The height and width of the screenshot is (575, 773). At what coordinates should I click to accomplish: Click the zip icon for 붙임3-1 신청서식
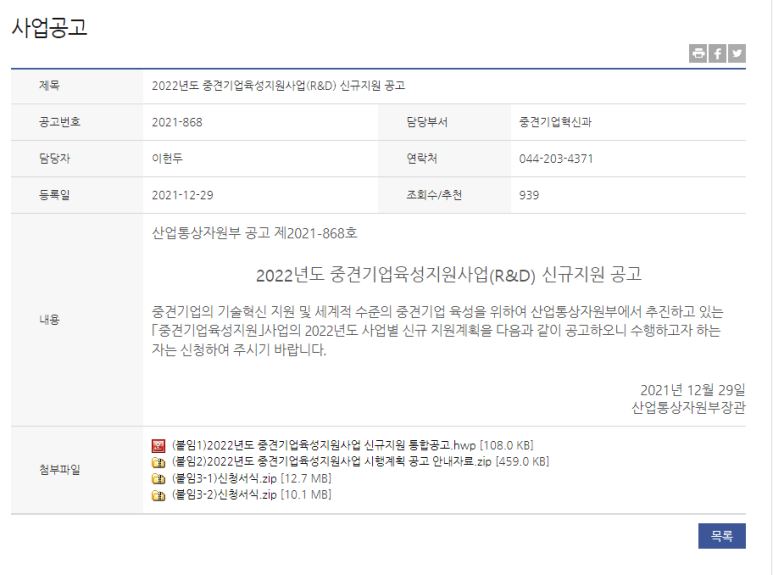[x=158, y=479]
